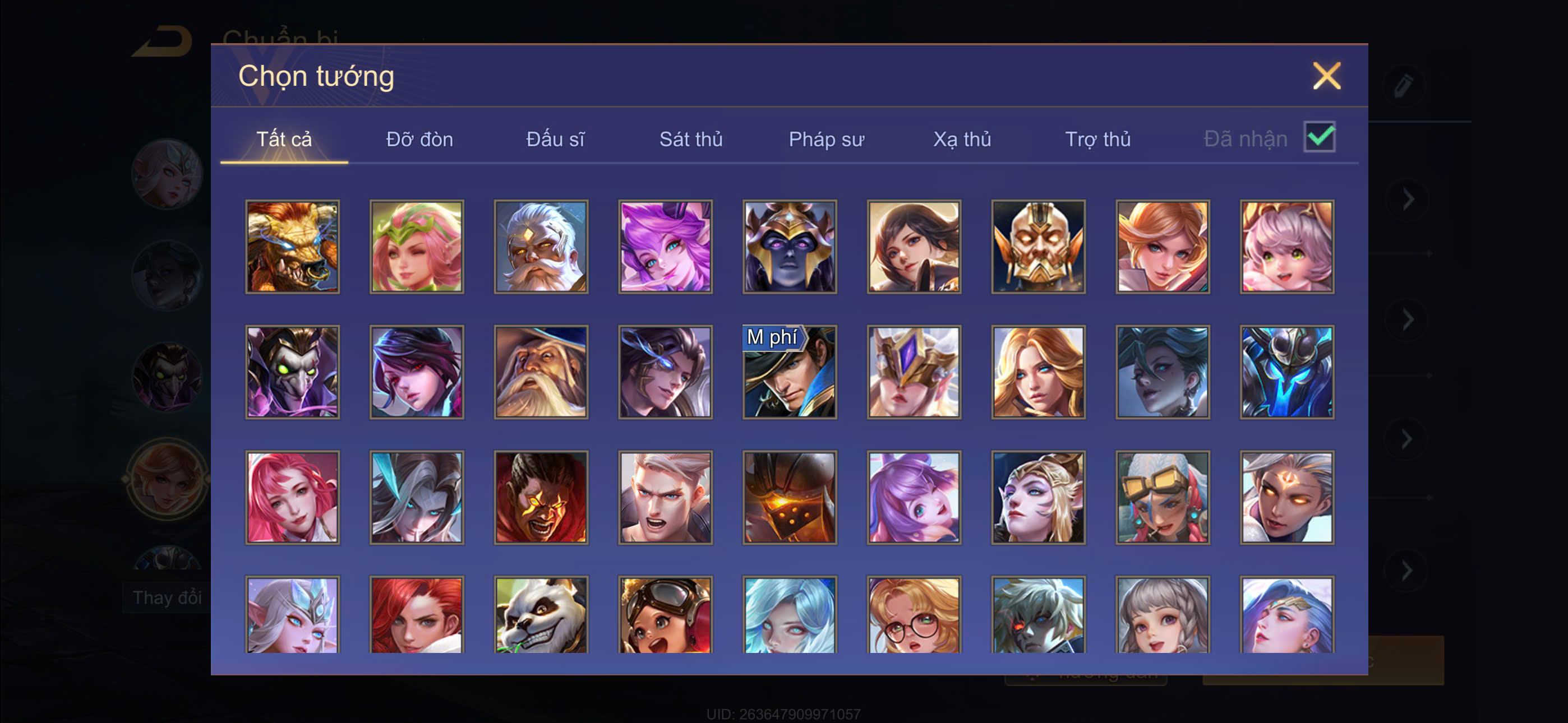This screenshot has width=1568, height=723.
Task: Open the 'Trợ thủ' tab
Action: 1097,140
